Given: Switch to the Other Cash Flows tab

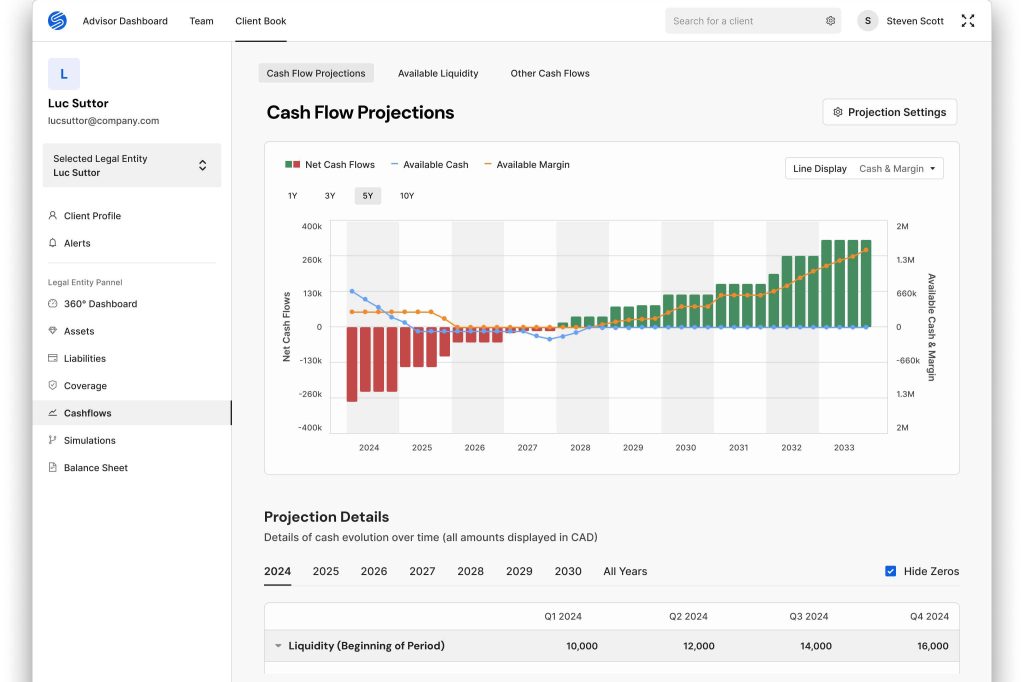Looking at the screenshot, I should [x=550, y=73].
